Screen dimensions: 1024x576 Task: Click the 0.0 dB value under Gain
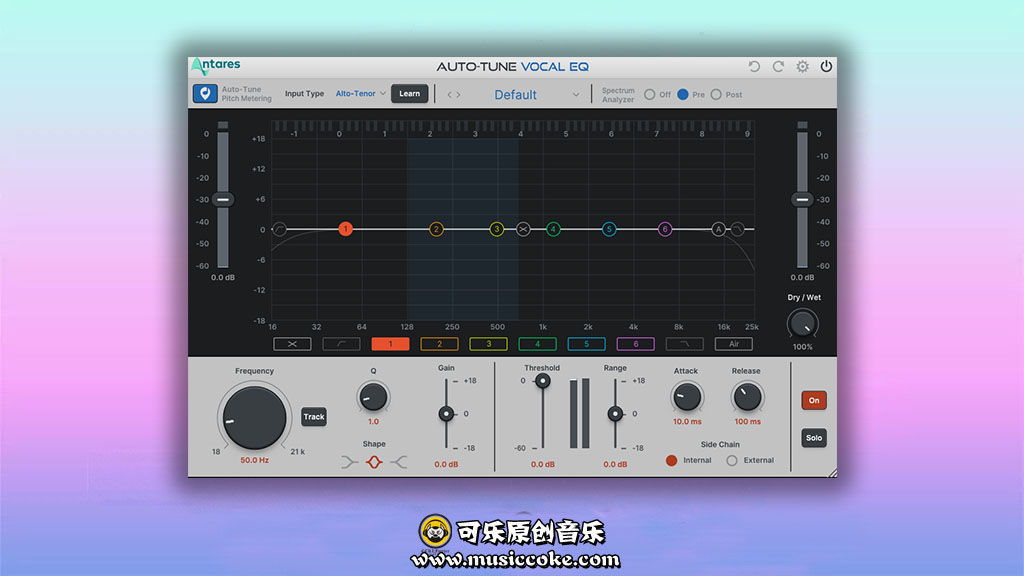coord(446,465)
